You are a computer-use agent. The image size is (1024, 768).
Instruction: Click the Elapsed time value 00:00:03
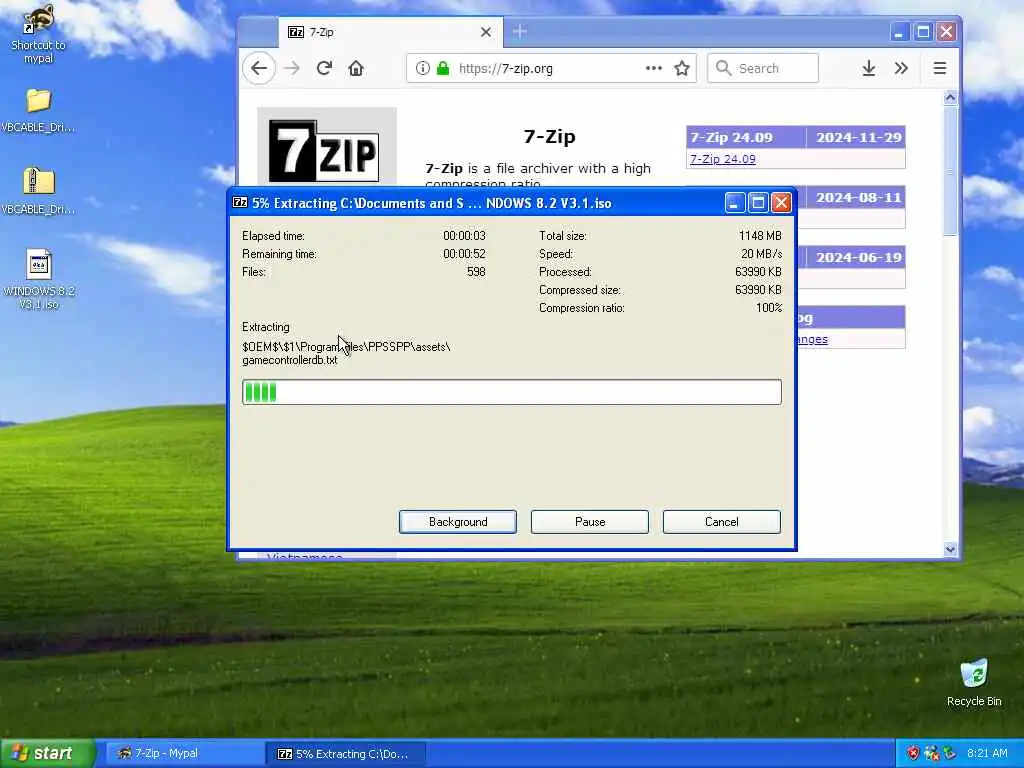click(x=464, y=236)
